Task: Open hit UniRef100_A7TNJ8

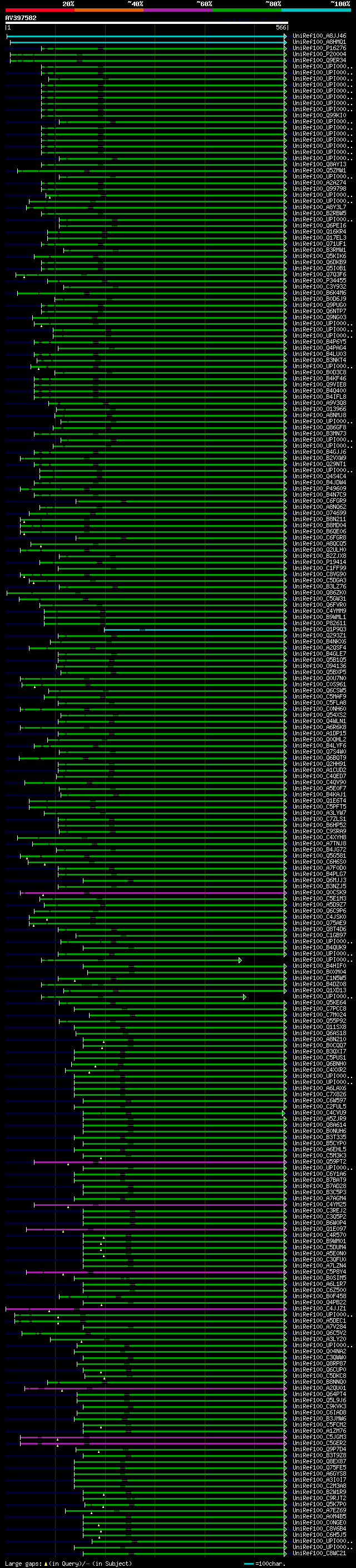Action: point(319,843)
